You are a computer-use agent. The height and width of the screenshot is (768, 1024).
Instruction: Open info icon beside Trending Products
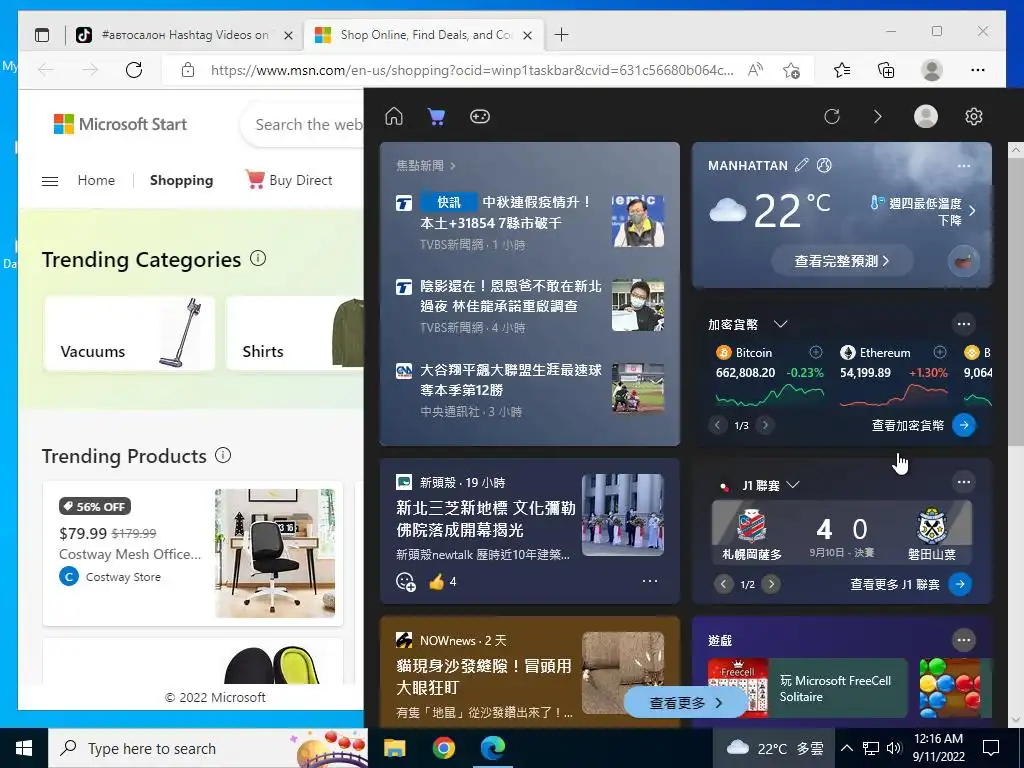click(x=223, y=455)
